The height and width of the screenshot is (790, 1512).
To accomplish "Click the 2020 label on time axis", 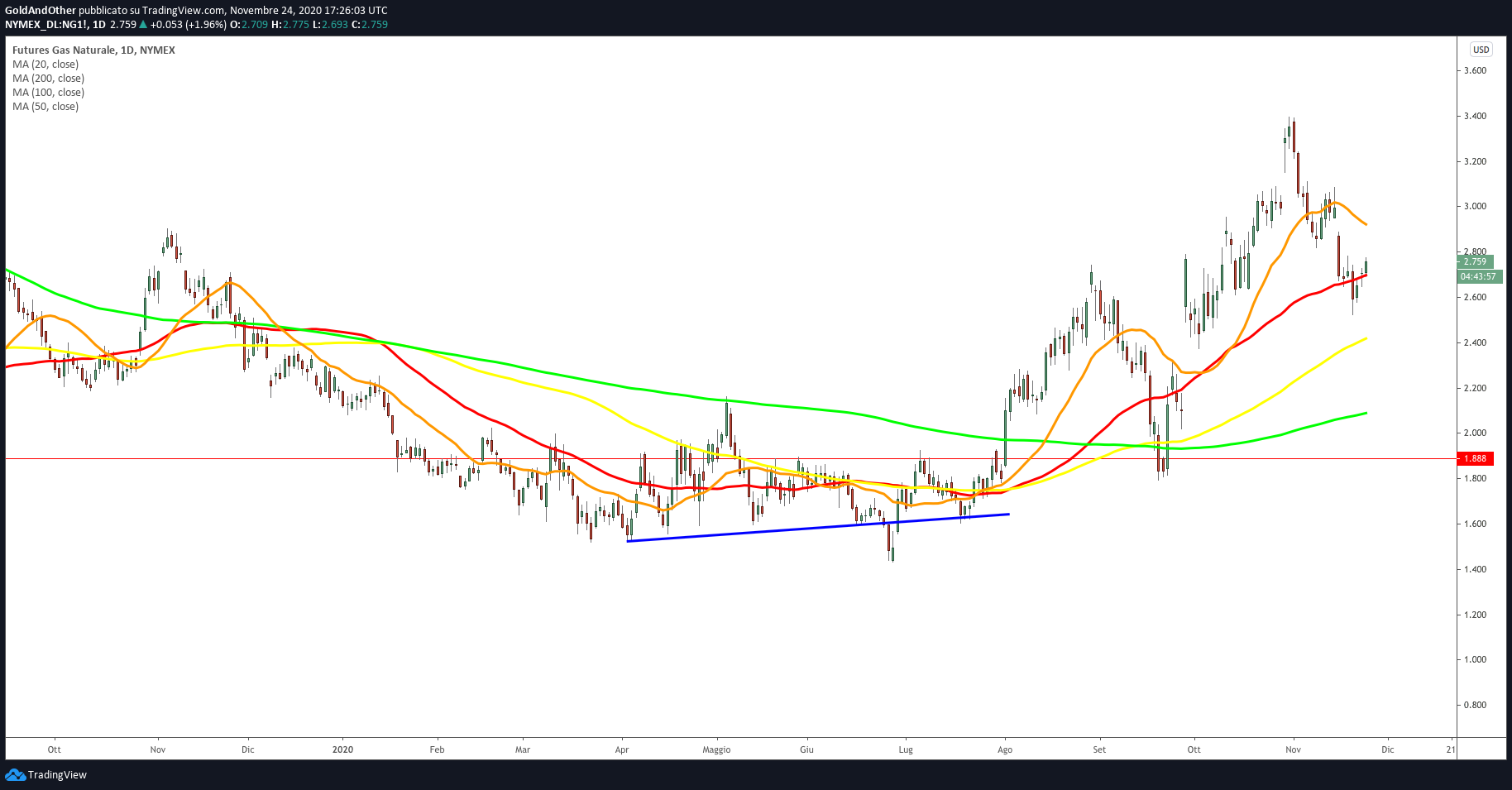I will 342,750.
